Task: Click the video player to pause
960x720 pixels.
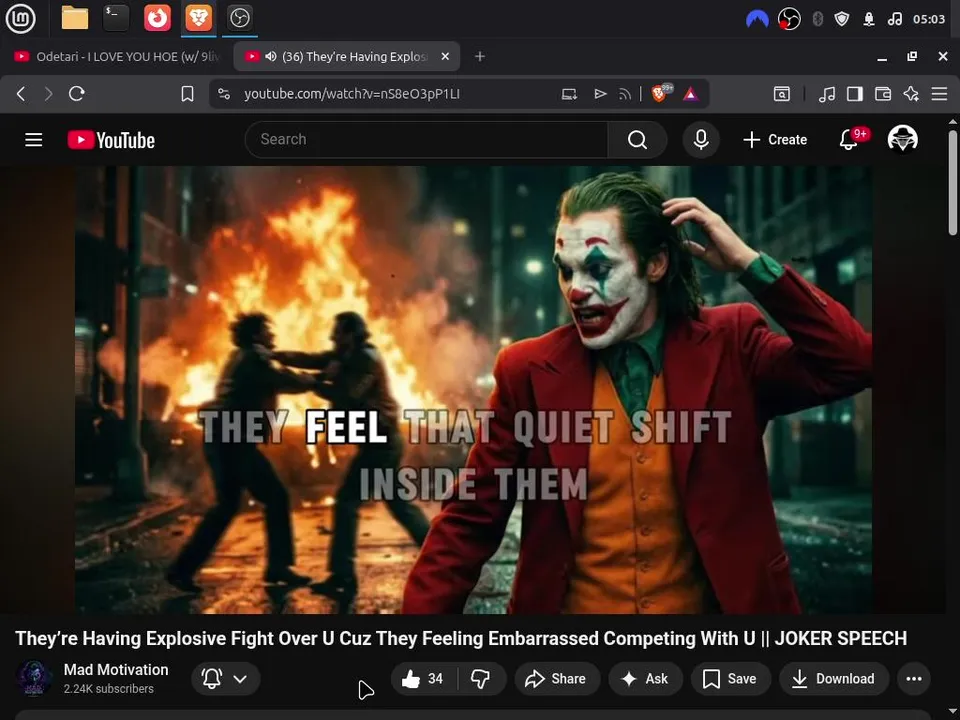Action: point(473,389)
